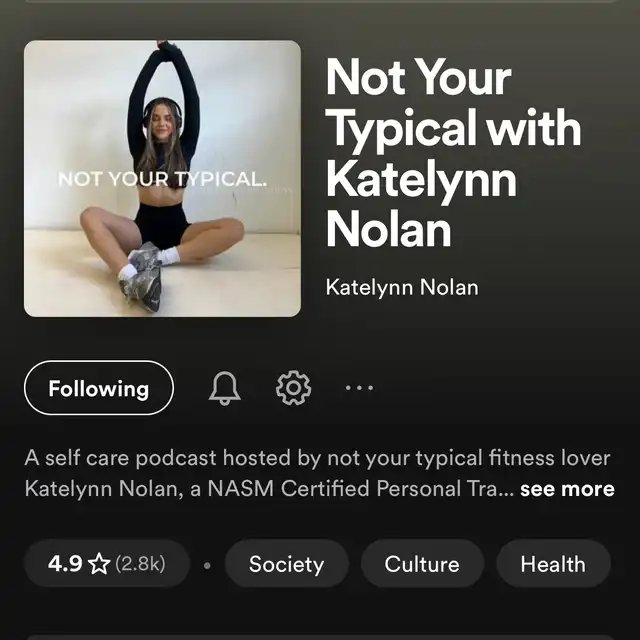Select the Society category chip
The height and width of the screenshot is (640, 640).
coord(287,564)
